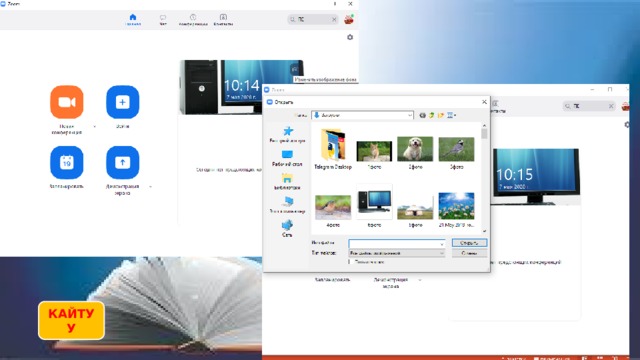Start a new meeting with the orange camera icon
This screenshot has width=640, height=360.
67,102
